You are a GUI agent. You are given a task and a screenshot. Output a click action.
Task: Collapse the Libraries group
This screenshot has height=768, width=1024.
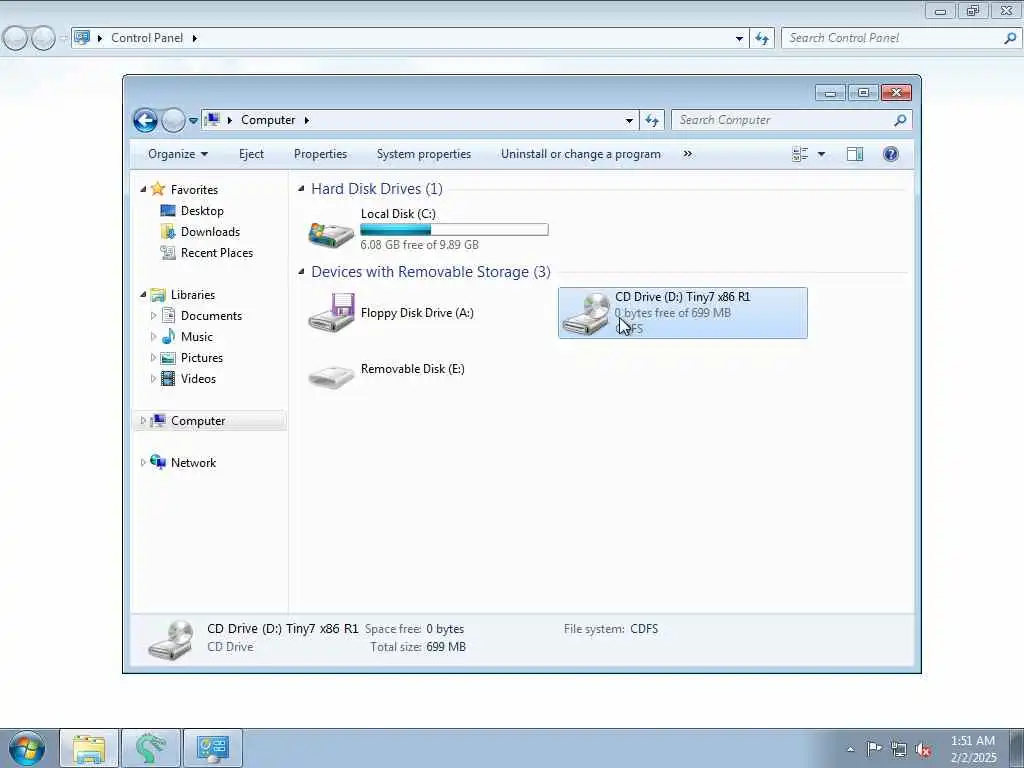[144, 295]
